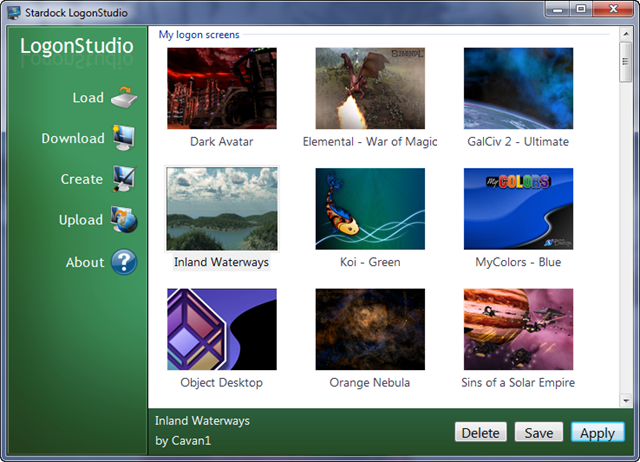This screenshot has height=462, width=640.
Task: Click the "GalCiv 2 - Ultimate" caption
Action: tap(518, 142)
